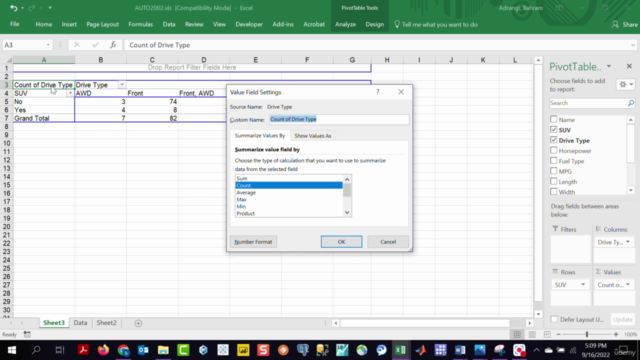
Task: Open SUV row filter dropdown in cell A4
Action: tap(70, 93)
